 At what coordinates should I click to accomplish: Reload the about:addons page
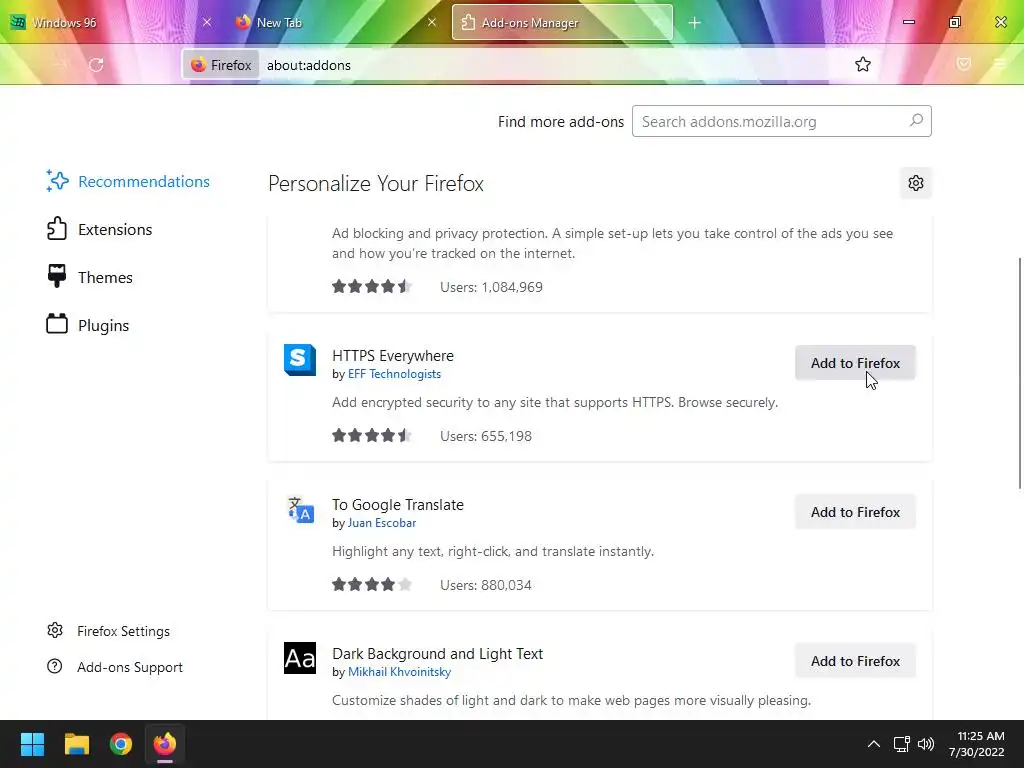pos(96,65)
